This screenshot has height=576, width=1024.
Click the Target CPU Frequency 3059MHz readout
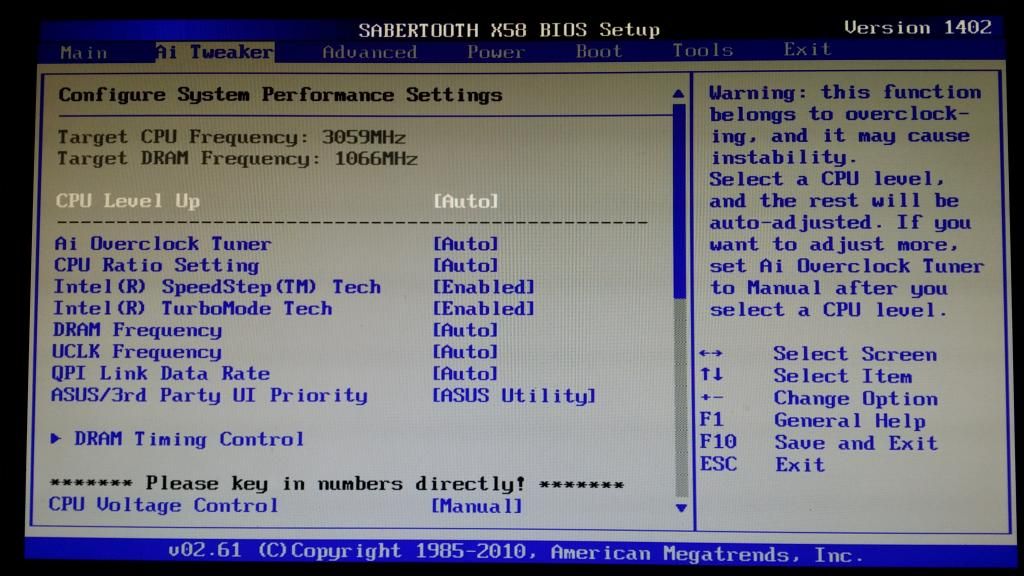[232, 137]
